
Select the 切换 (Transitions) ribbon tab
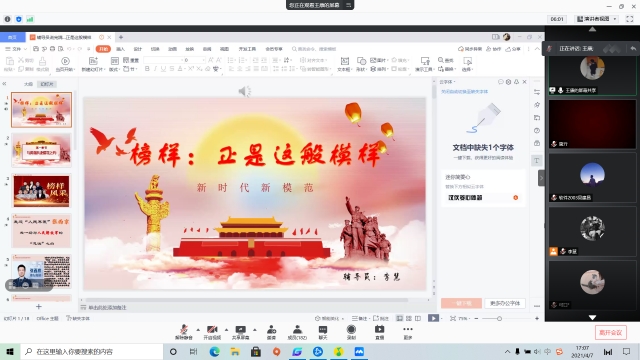pos(155,49)
